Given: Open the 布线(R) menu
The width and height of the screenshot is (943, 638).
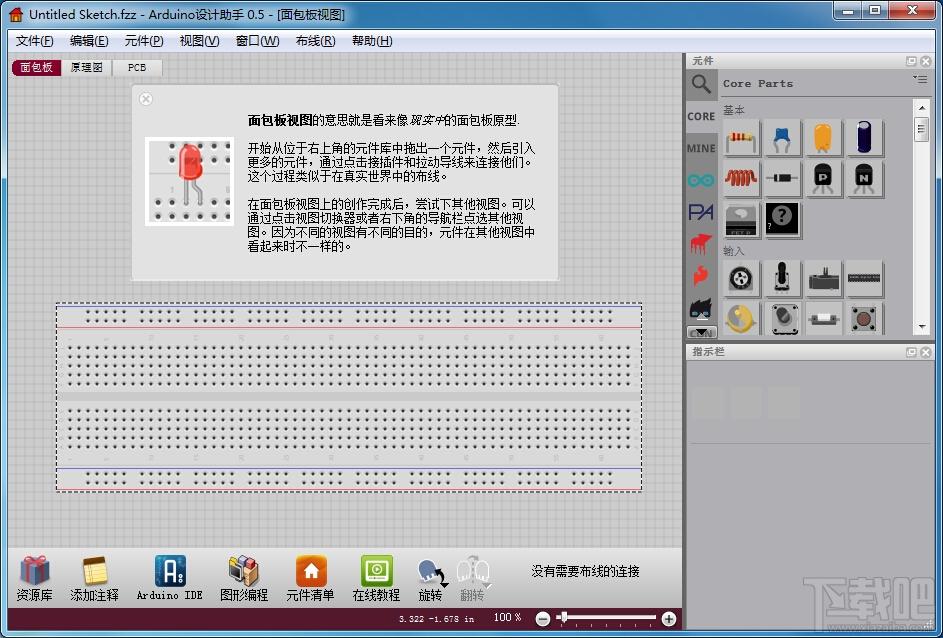Looking at the screenshot, I should pos(315,41).
